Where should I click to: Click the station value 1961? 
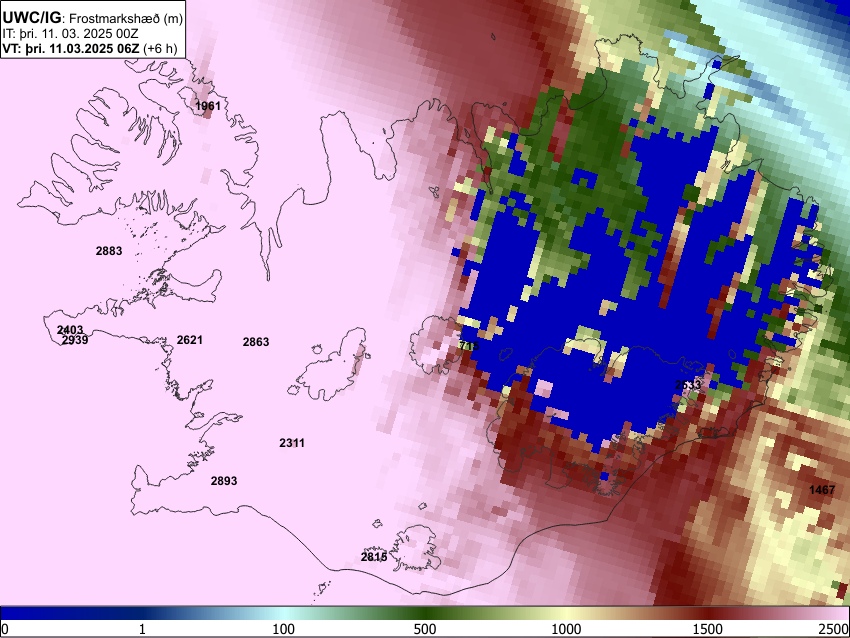pos(208,106)
